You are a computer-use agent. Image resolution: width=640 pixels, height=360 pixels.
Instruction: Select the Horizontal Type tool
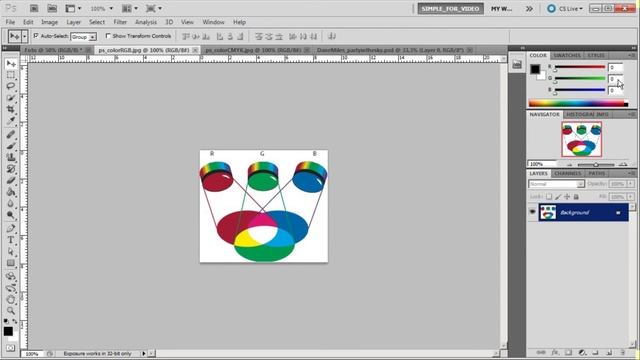click(11, 240)
